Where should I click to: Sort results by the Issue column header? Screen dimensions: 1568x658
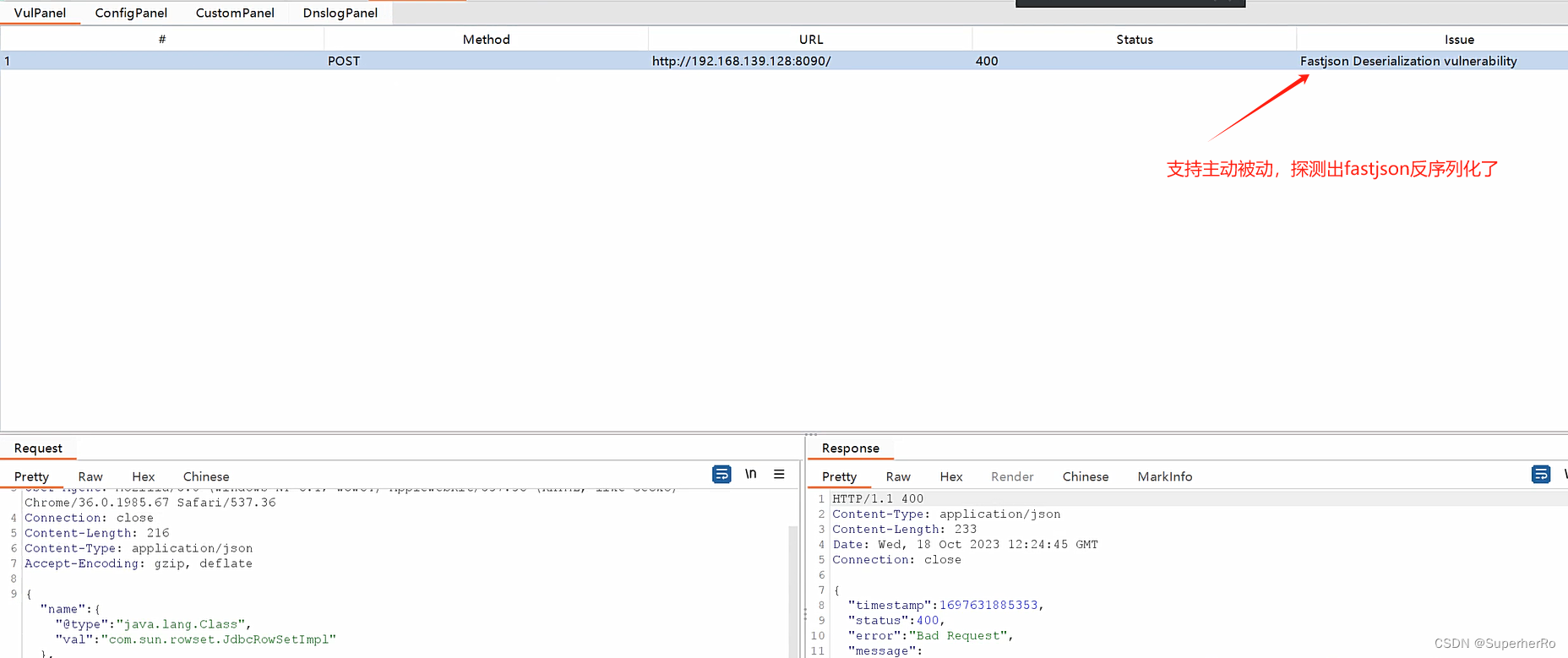click(1459, 39)
